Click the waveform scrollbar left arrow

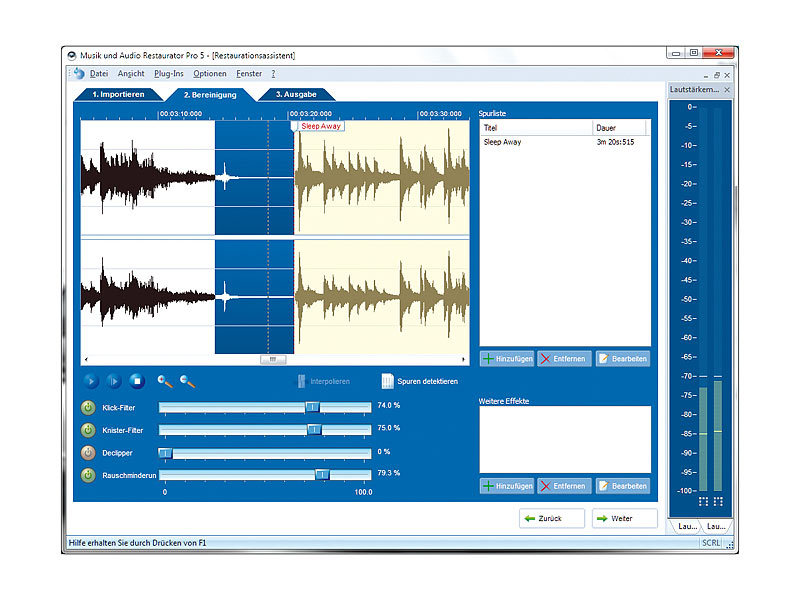tap(86, 360)
